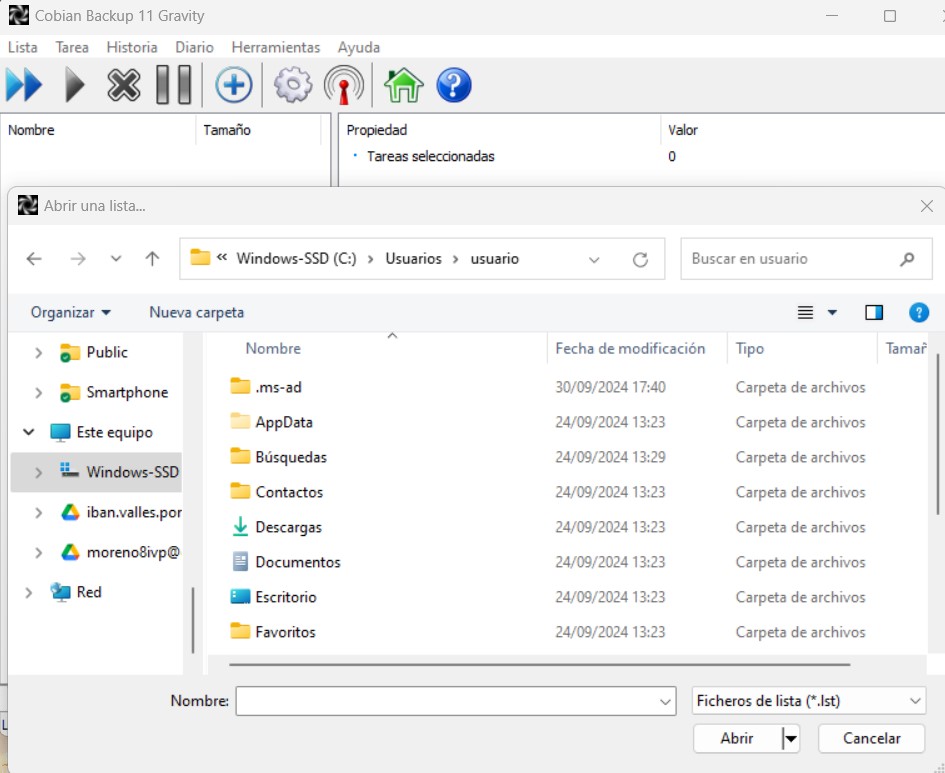Click the Abort tasks X icon
This screenshot has width=945, height=773.
click(x=124, y=85)
